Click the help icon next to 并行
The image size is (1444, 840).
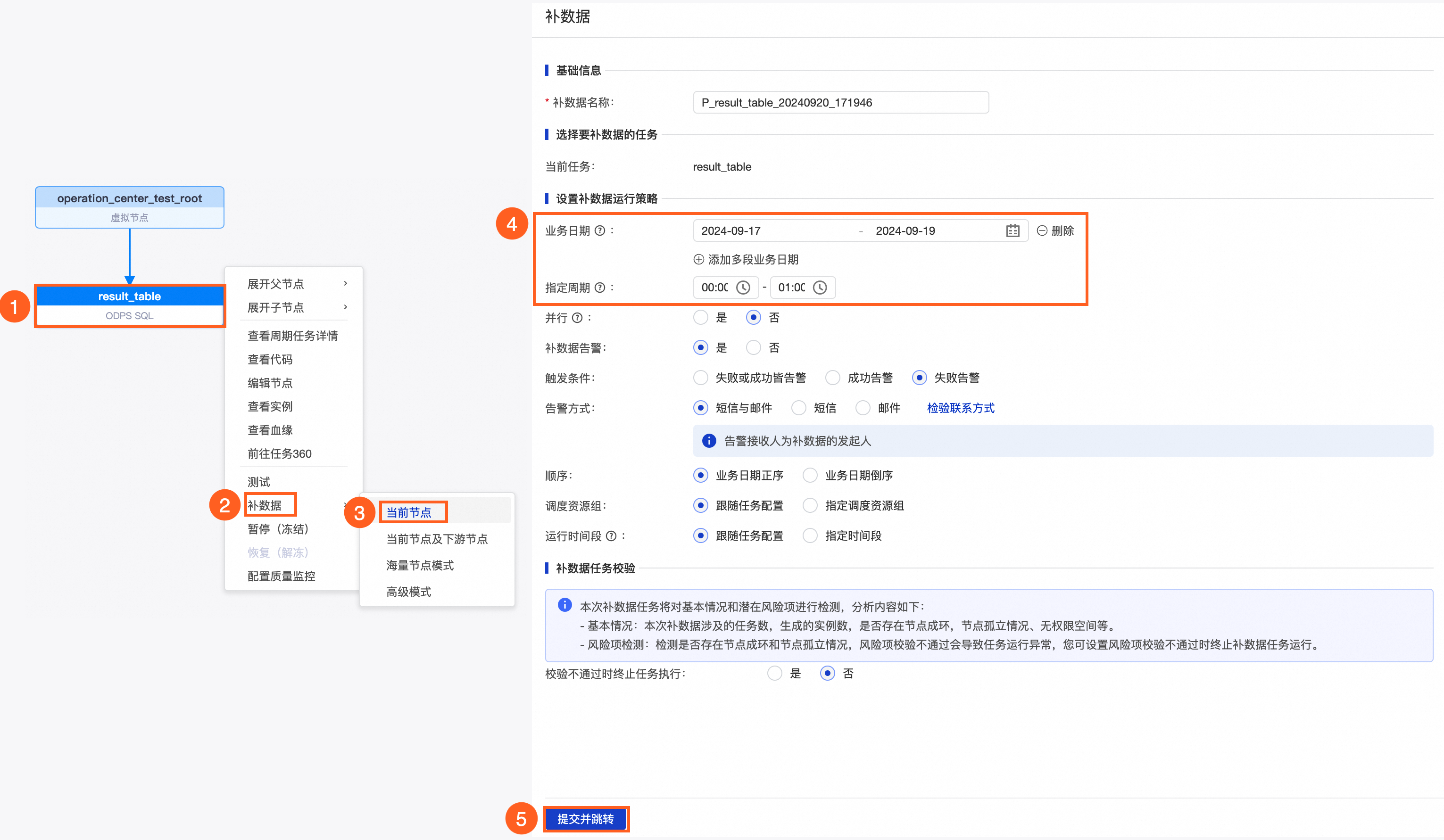(x=577, y=318)
